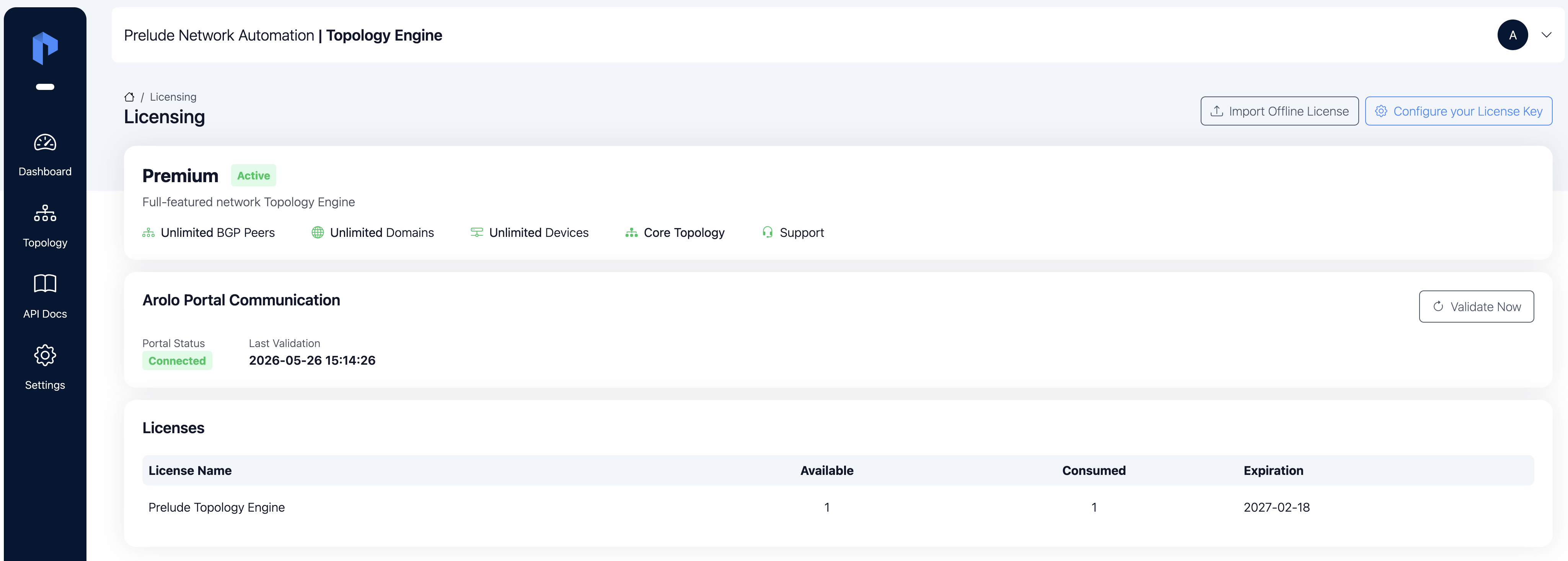Click the Consumed column header

1094,471
